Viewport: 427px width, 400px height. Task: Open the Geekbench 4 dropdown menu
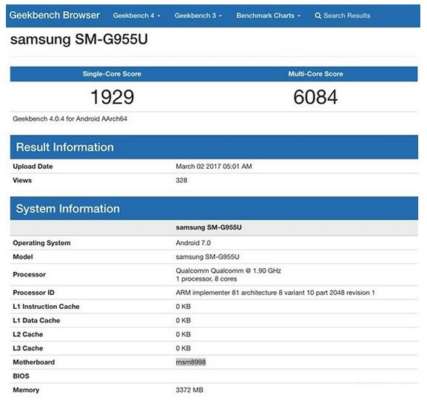(136, 15)
